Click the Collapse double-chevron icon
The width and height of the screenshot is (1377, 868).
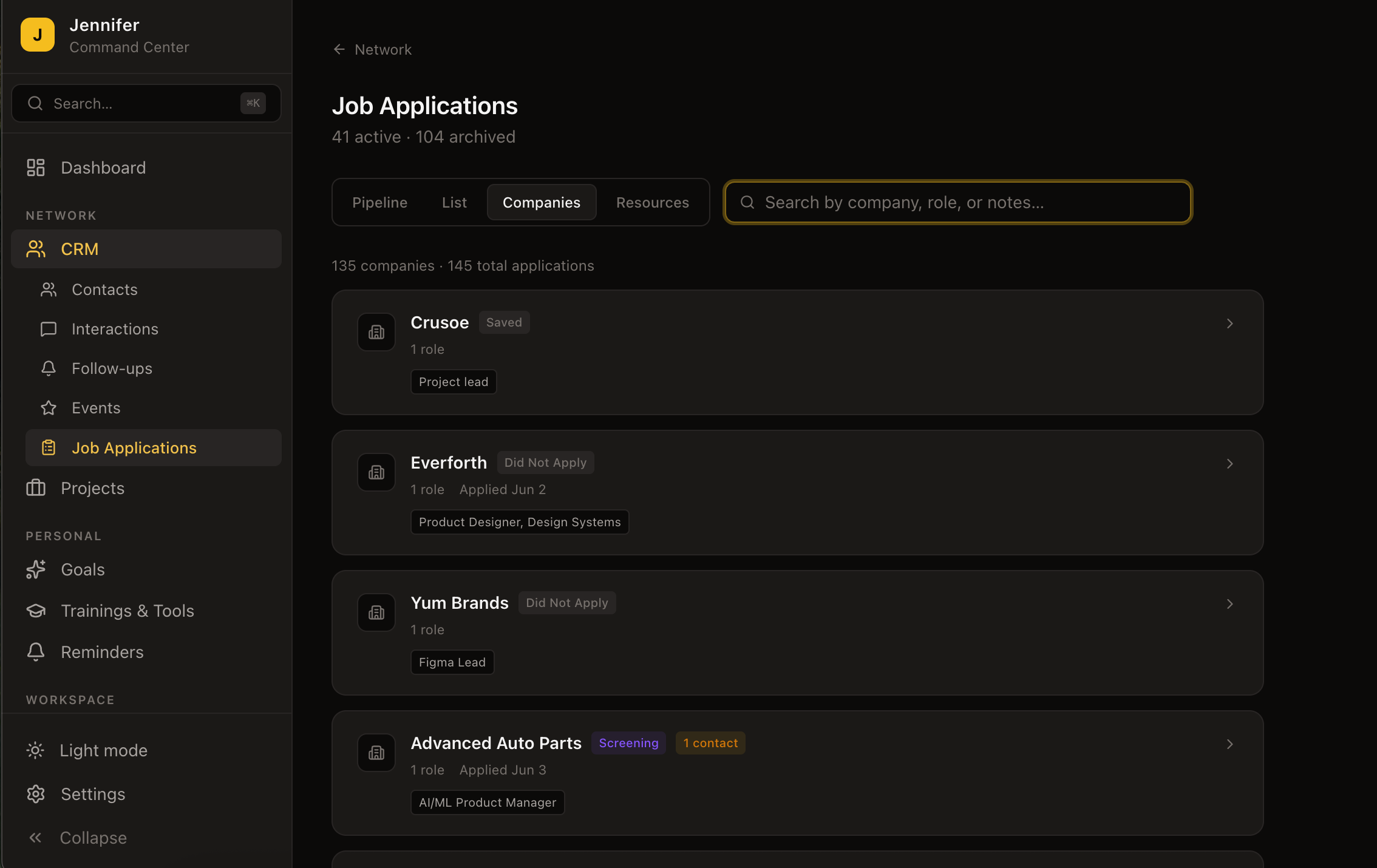click(35, 838)
